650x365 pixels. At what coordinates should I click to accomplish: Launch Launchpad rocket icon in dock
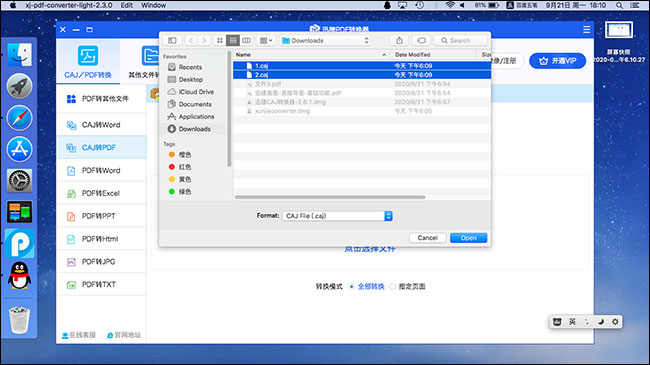tap(19, 86)
